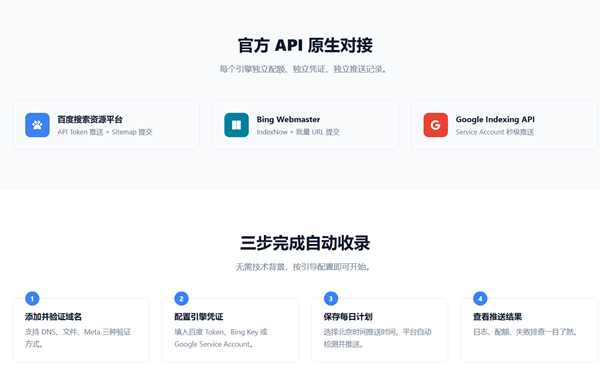Image resolution: width=600 pixels, height=371 pixels.
Task: Click the red Google G icon
Action: point(435,125)
